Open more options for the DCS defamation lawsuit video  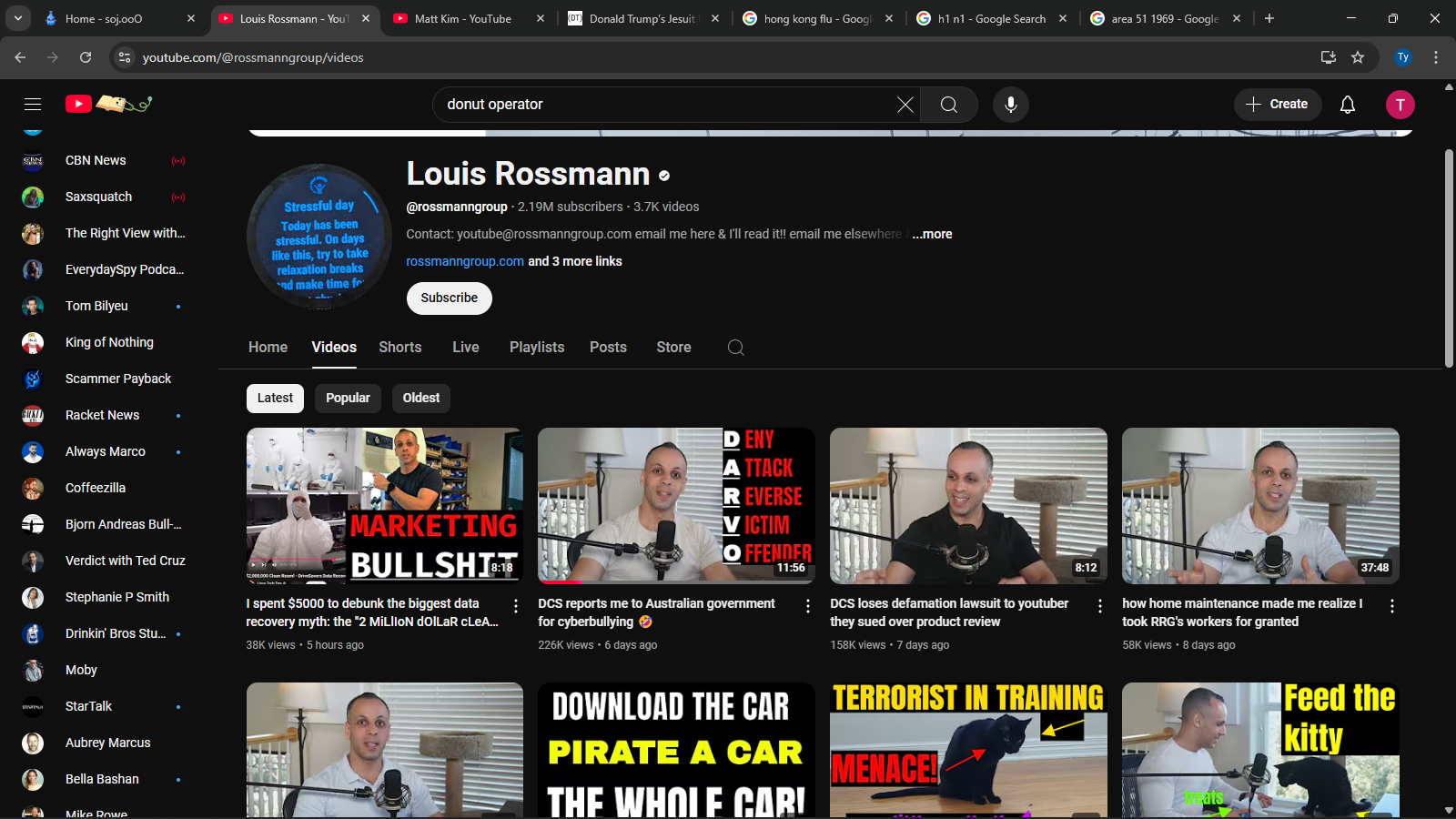coord(1100,606)
